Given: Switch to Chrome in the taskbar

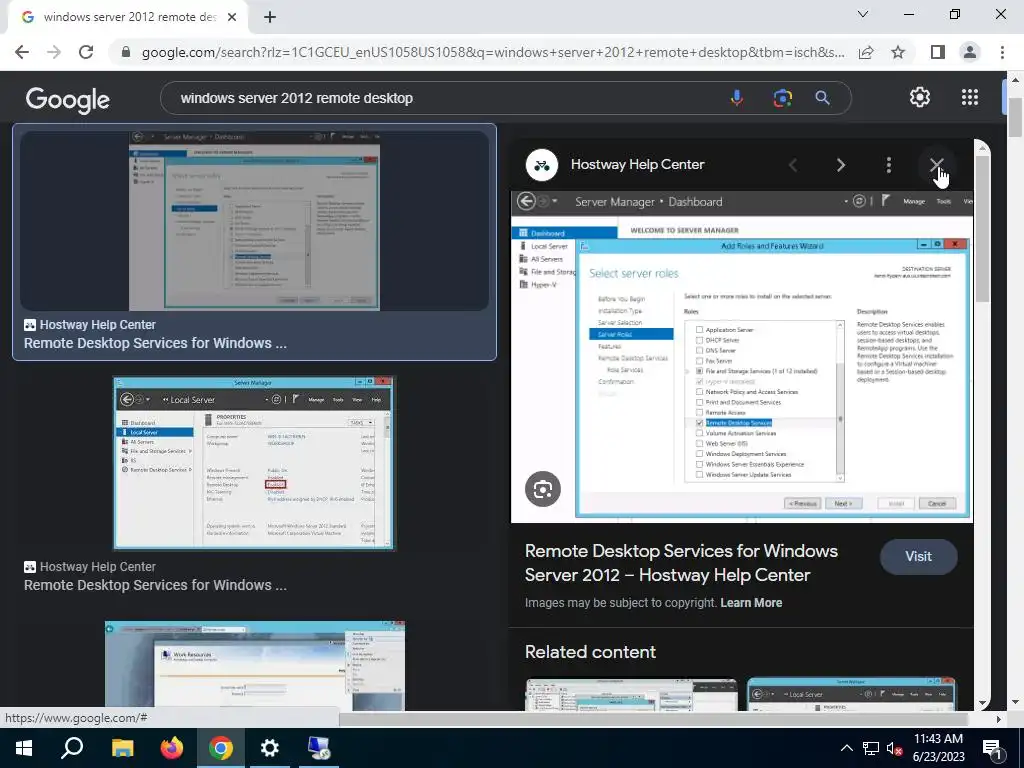Looking at the screenshot, I should pos(221,748).
